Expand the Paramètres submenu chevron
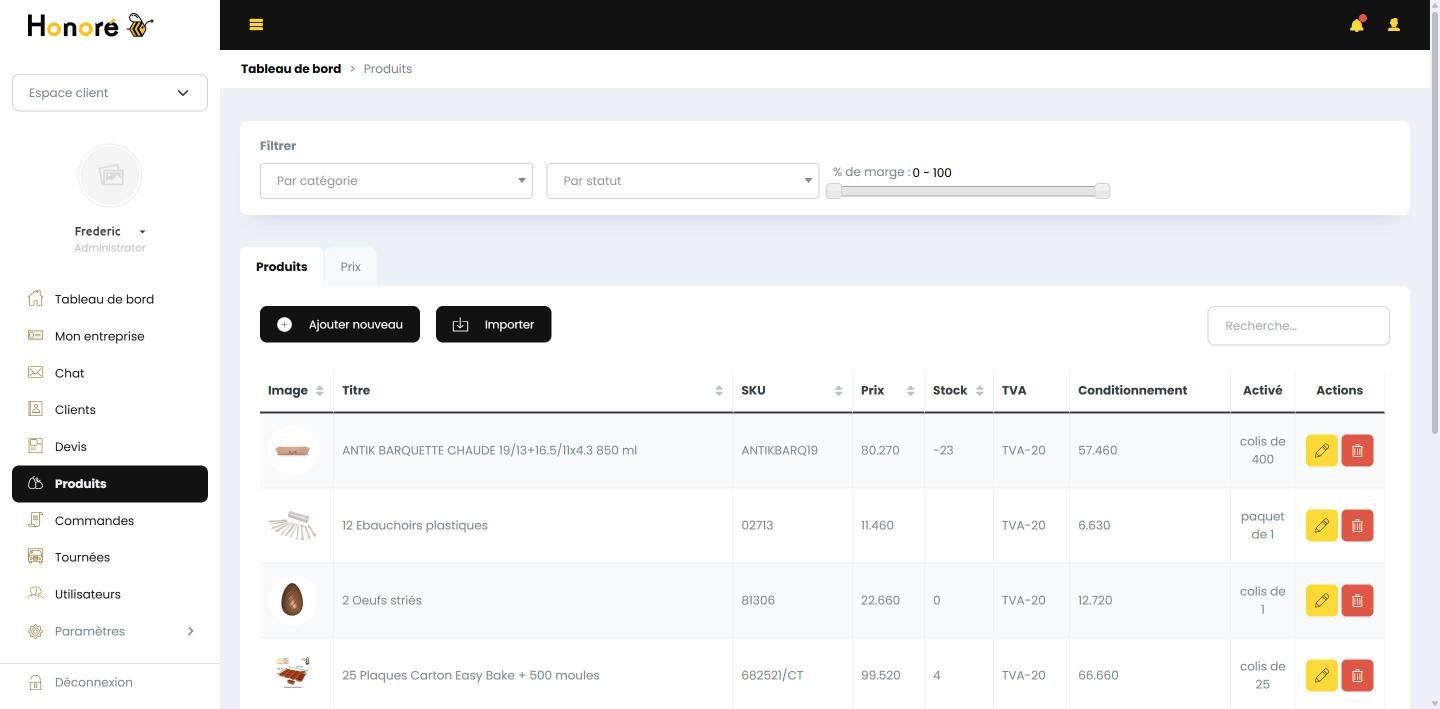The height and width of the screenshot is (709, 1440). tap(190, 631)
